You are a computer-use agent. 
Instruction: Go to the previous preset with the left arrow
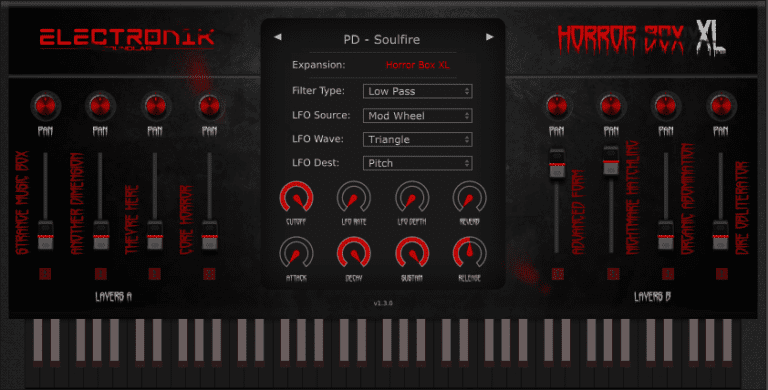click(x=278, y=37)
